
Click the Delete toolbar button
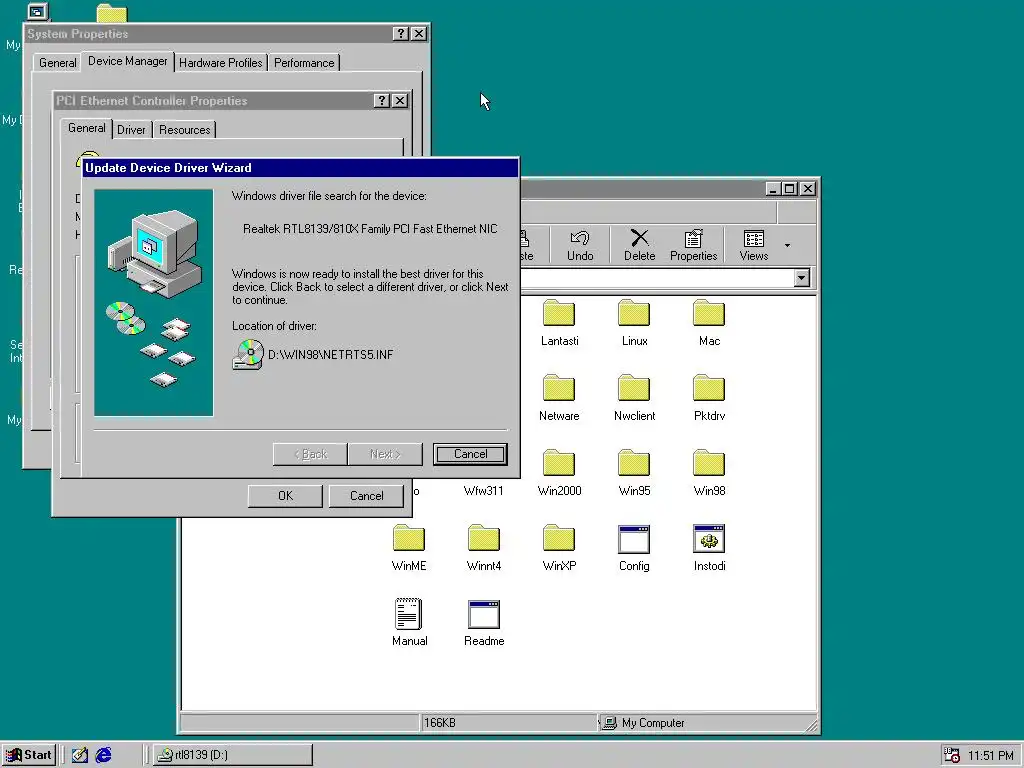pyautogui.click(x=639, y=246)
